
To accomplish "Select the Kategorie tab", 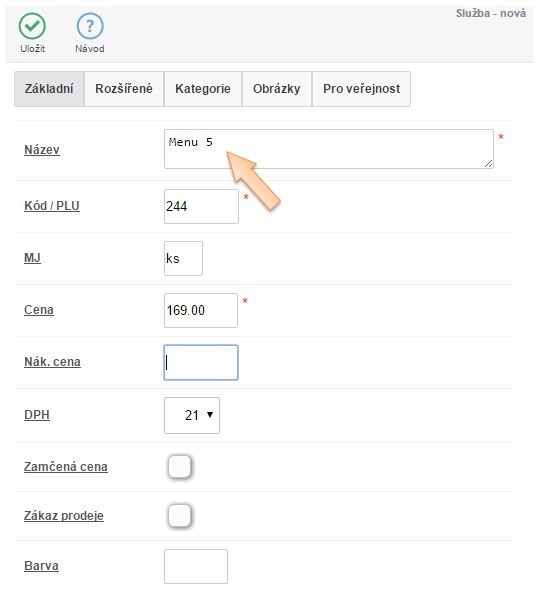I will click(x=203, y=89).
